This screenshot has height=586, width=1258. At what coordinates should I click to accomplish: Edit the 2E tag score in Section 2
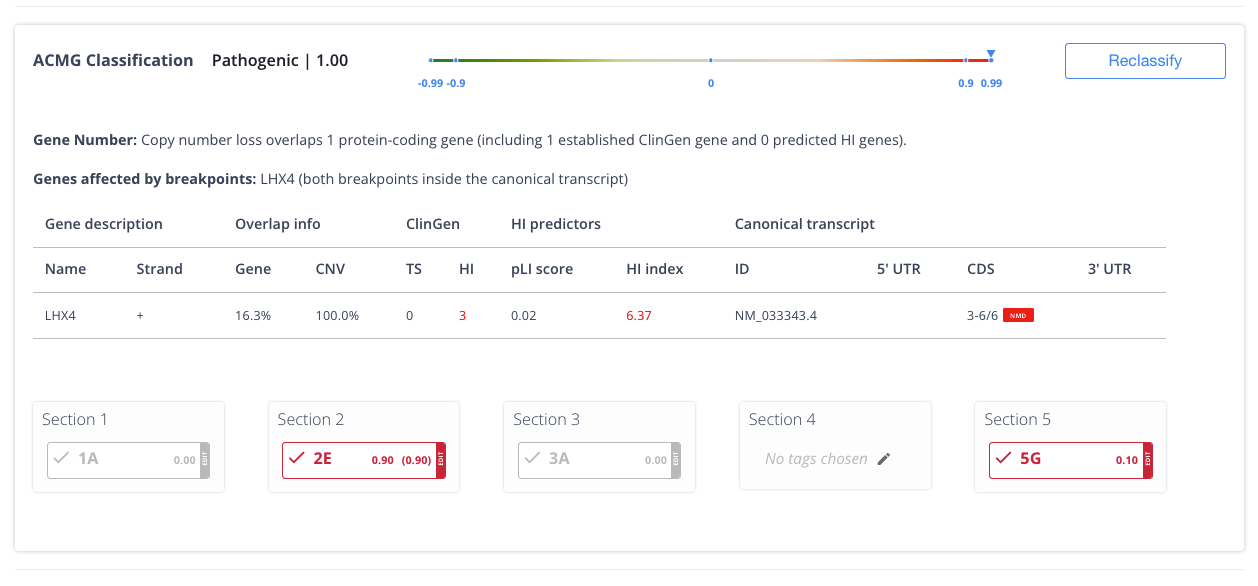coord(441,460)
